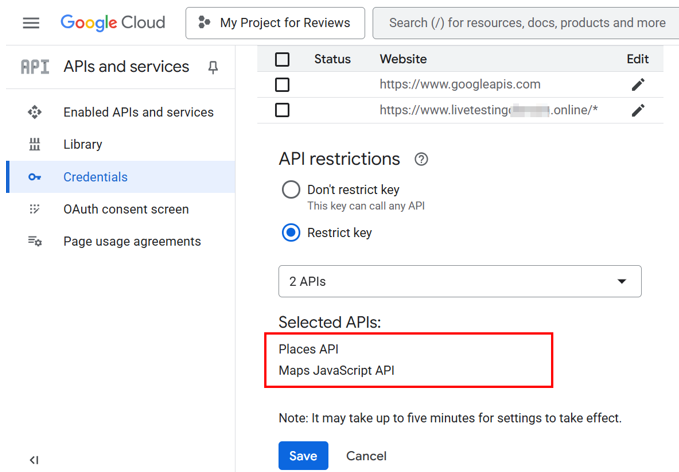Click the Edit column header
Screen dimensions: 679x472
coord(637,59)
